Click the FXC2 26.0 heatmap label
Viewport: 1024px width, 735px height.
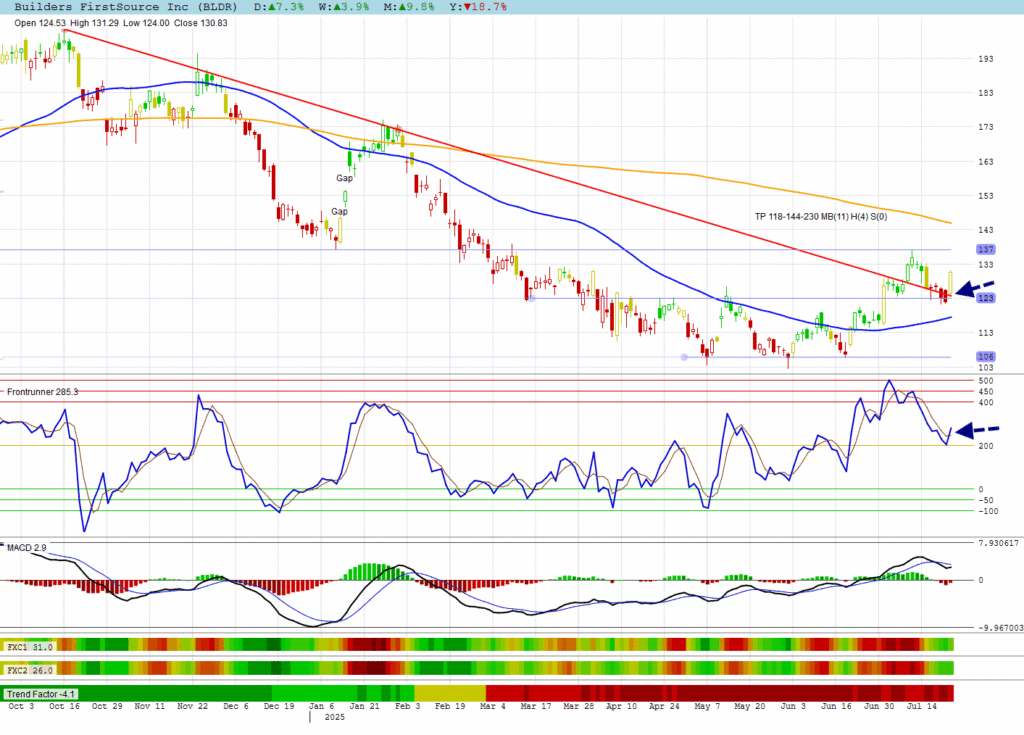[x=30, y=670]
